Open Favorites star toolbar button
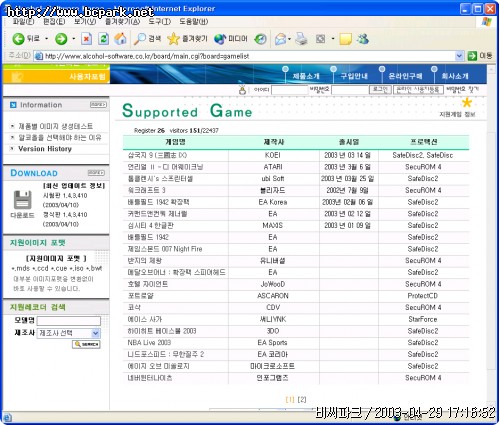 tap(187, 39)
